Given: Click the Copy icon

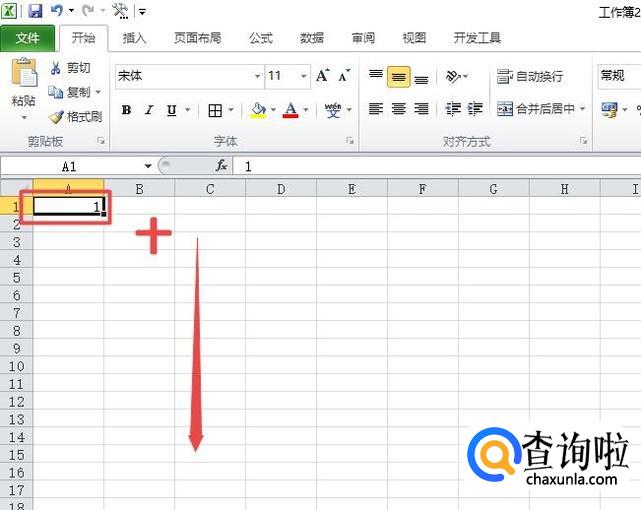Looking at the screenshot, I should (x=55, y=92).
